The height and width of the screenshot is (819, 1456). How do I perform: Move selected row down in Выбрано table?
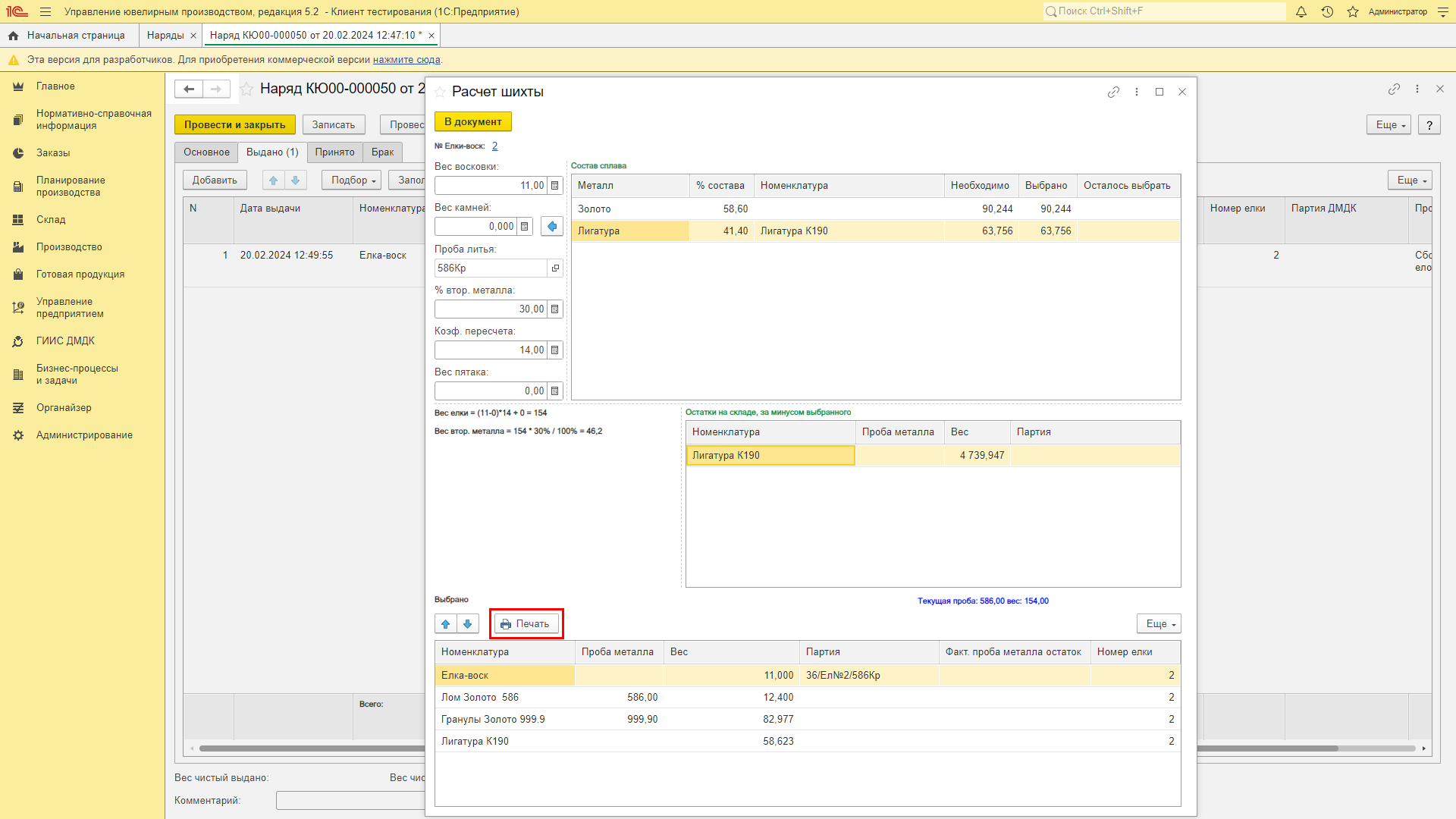[468, 623]
